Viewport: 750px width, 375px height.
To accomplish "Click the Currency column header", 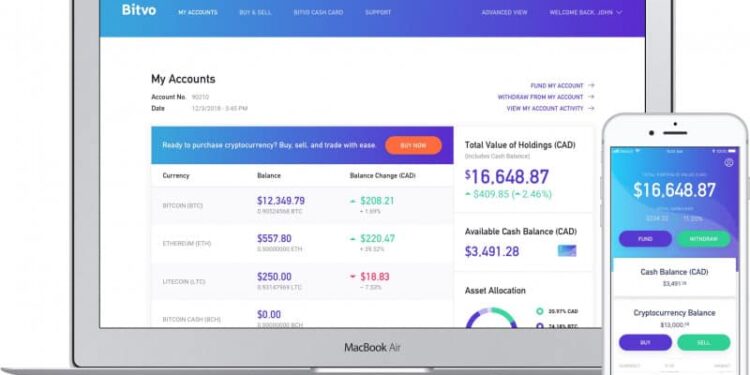I will 176,176.
